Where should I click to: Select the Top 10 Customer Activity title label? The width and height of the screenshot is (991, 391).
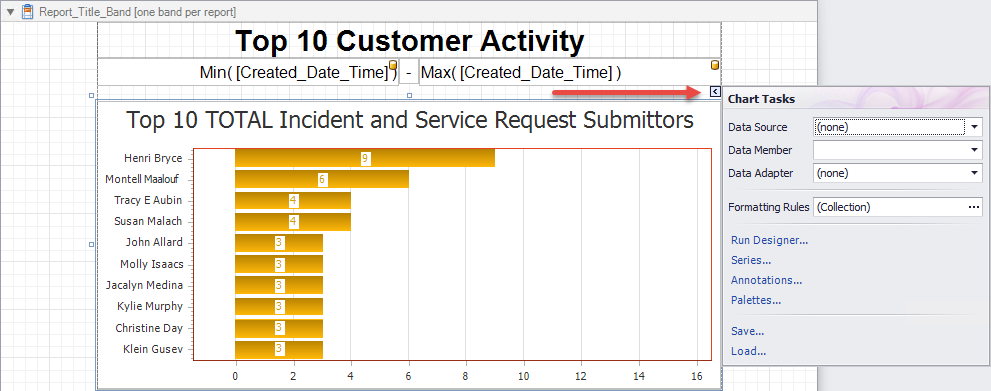point(410,41)
